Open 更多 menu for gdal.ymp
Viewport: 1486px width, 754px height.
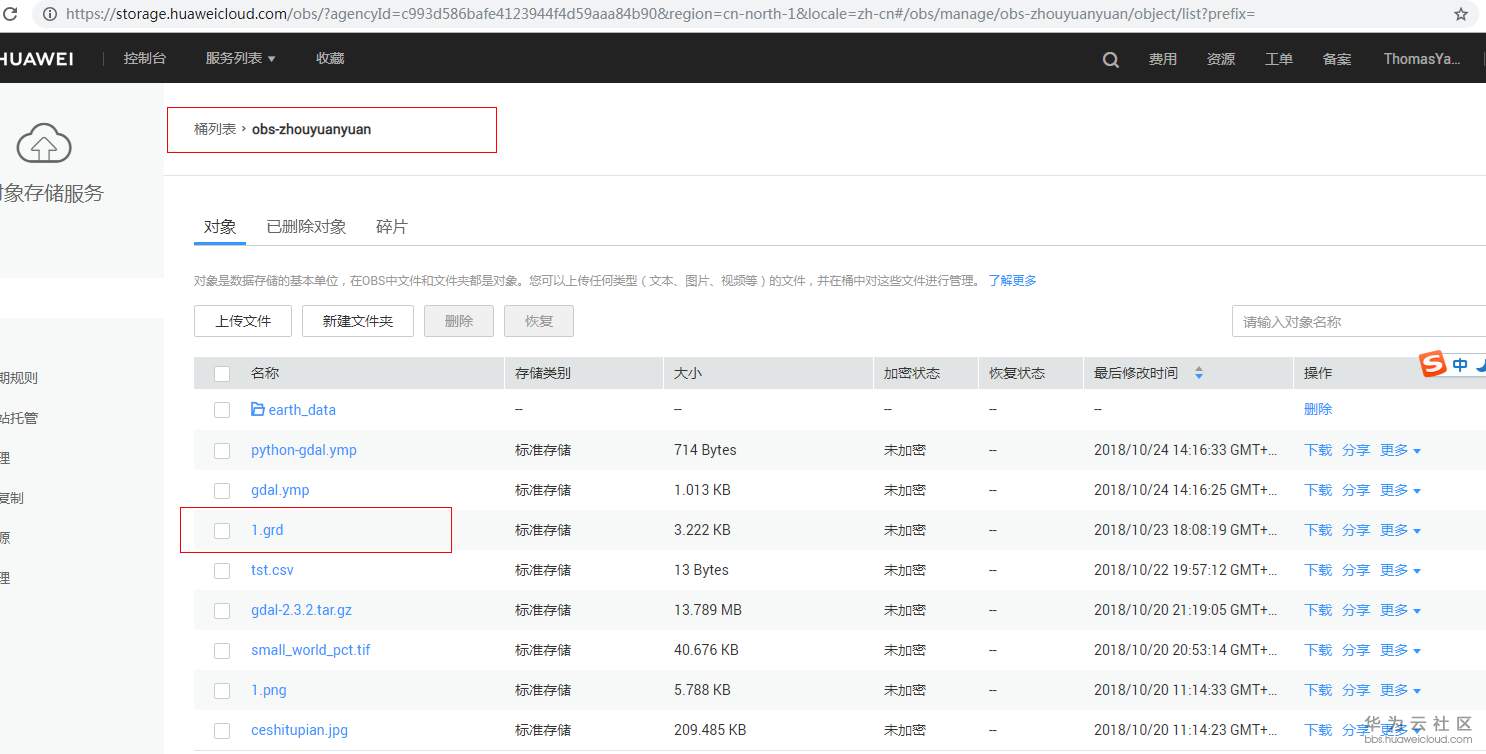pyautogui.click(x=1400, y=490)
